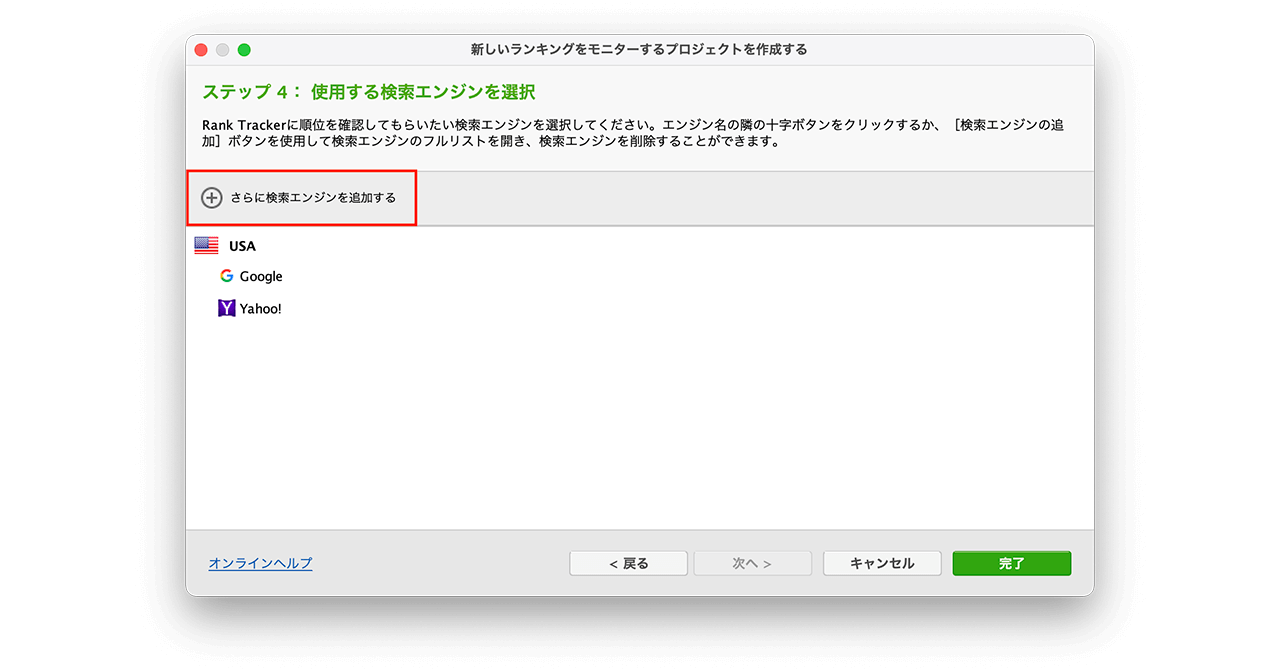Screen dimensions: 1280x670
Task: Click the grey minimize window button
Action: click(x=223, y=50)
